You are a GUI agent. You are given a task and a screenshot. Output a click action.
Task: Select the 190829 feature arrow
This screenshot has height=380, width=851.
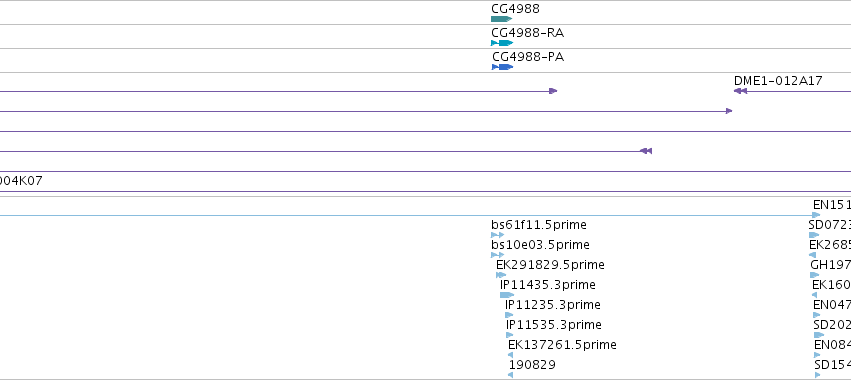tap(511, 375)
